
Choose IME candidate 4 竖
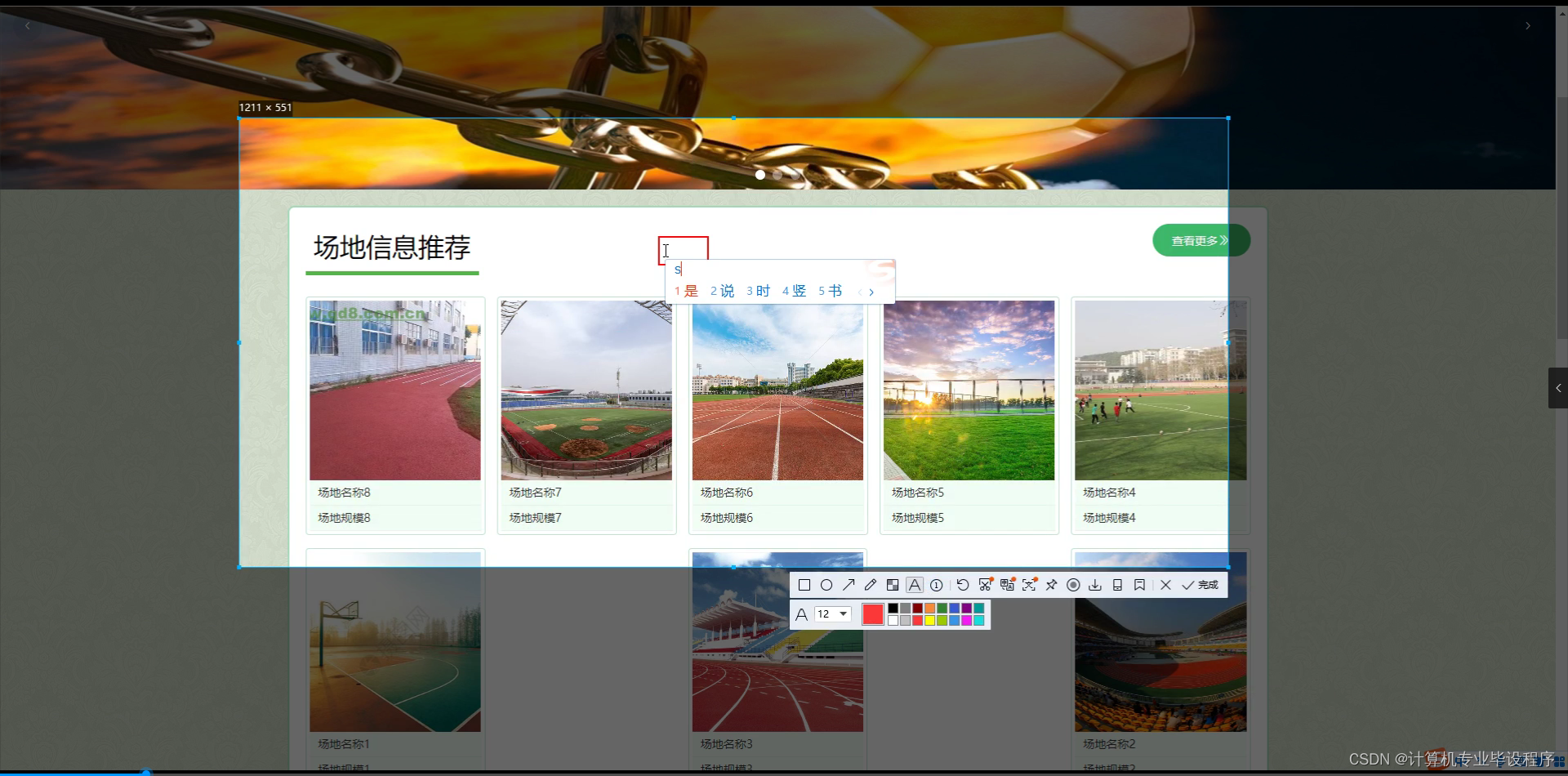coord(794,291)
